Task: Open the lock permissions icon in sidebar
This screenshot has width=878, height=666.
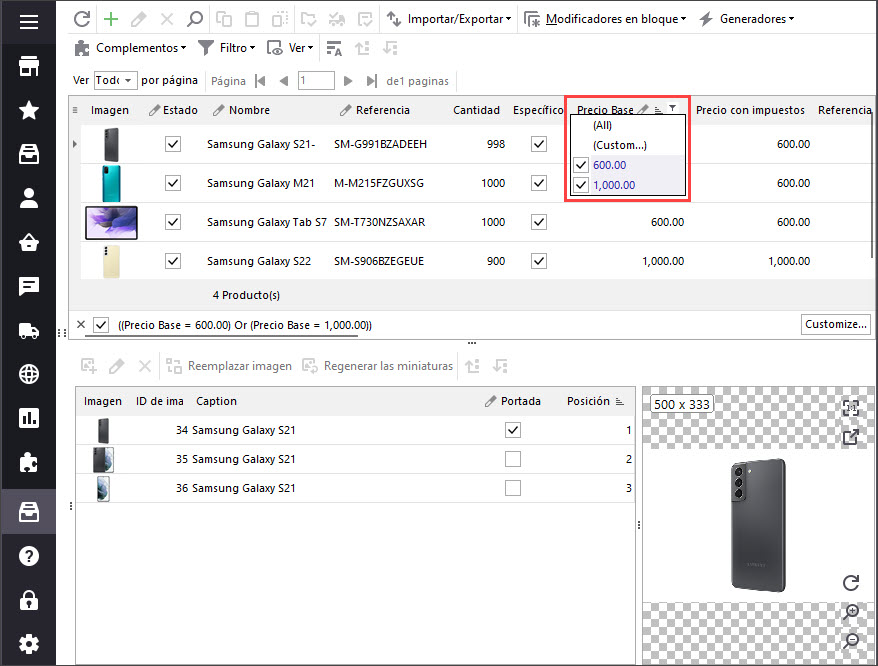Action: tap(29, 600)
